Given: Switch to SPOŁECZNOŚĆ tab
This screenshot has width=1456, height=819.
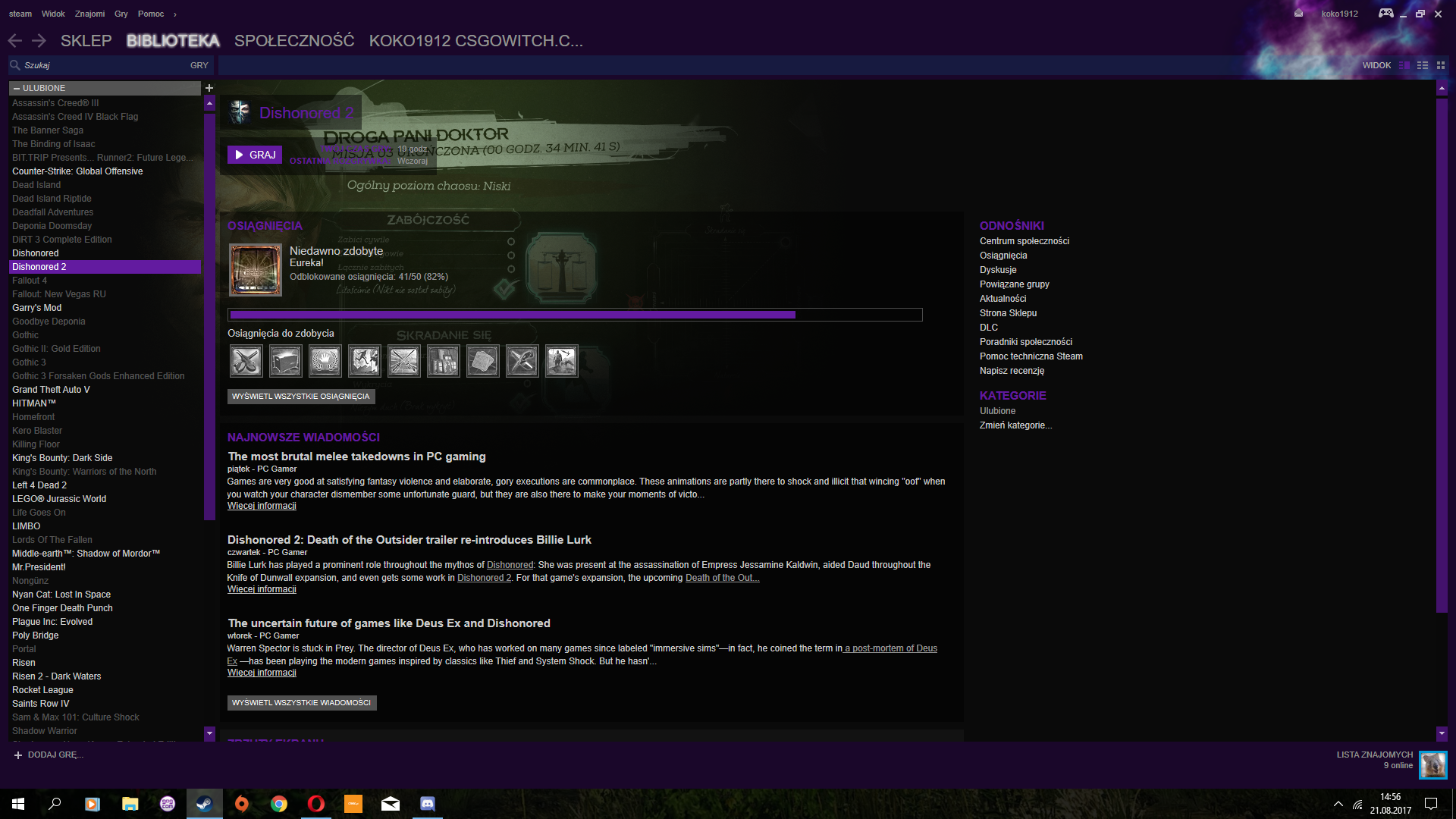Looking at the screenshot, I should (x=294, y=41).
